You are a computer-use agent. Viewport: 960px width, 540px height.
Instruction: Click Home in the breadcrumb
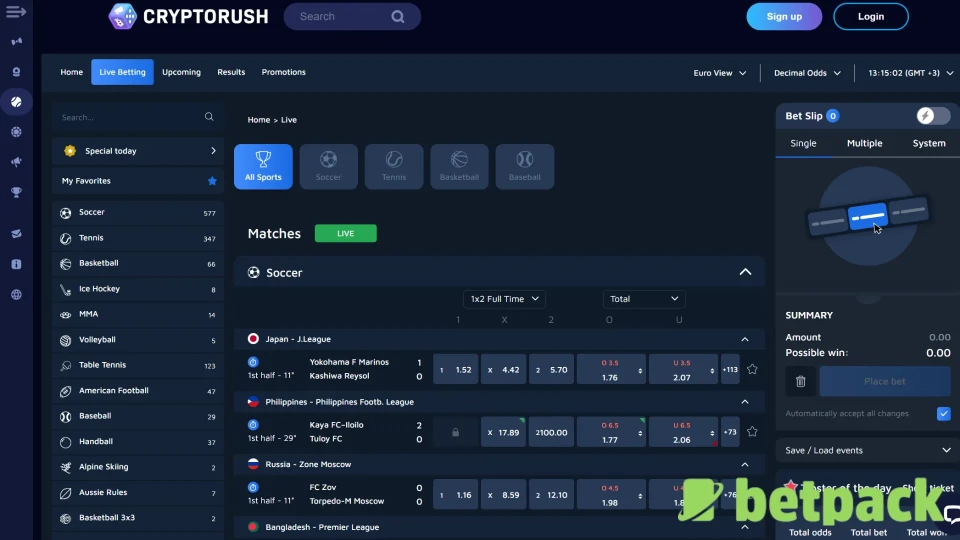(258, 120)
